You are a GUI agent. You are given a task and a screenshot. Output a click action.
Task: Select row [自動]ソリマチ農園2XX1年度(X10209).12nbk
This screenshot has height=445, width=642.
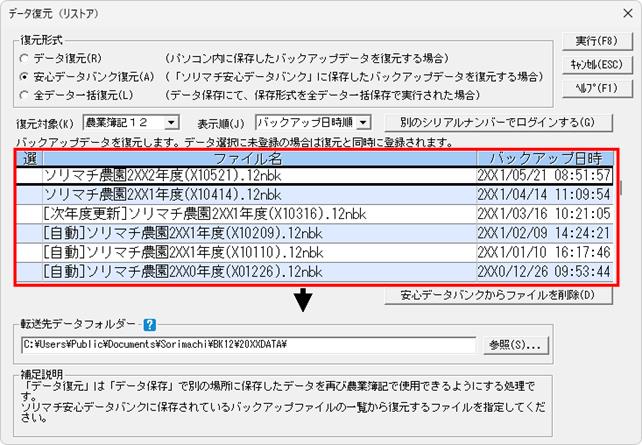coord(314,233)
